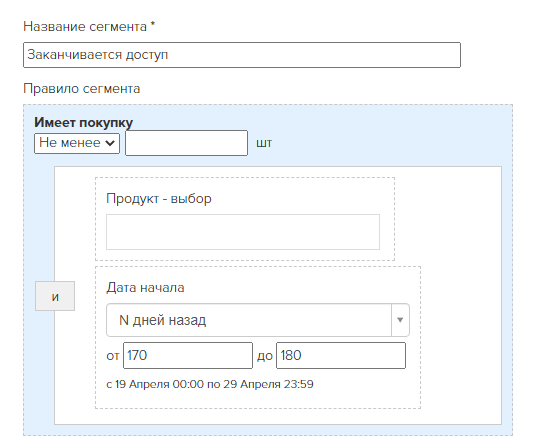Click the 'Продукт - выбор' selection box
The height and width of the screenshot is (448, 545).
[x=243, y=232]
